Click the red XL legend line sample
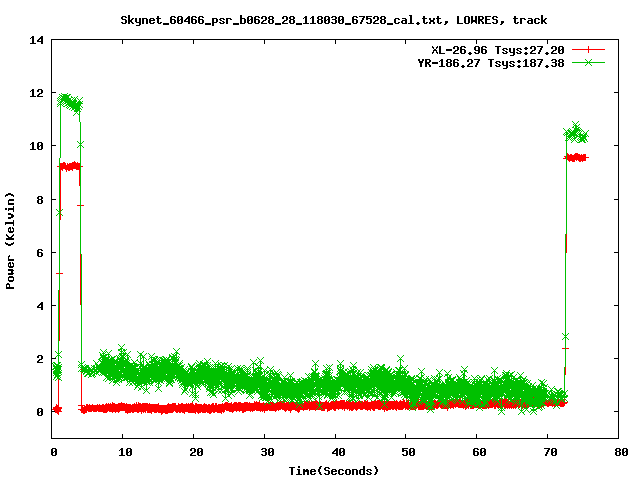The width and height of the screenshot is (640, 480). tap(588, 50)
